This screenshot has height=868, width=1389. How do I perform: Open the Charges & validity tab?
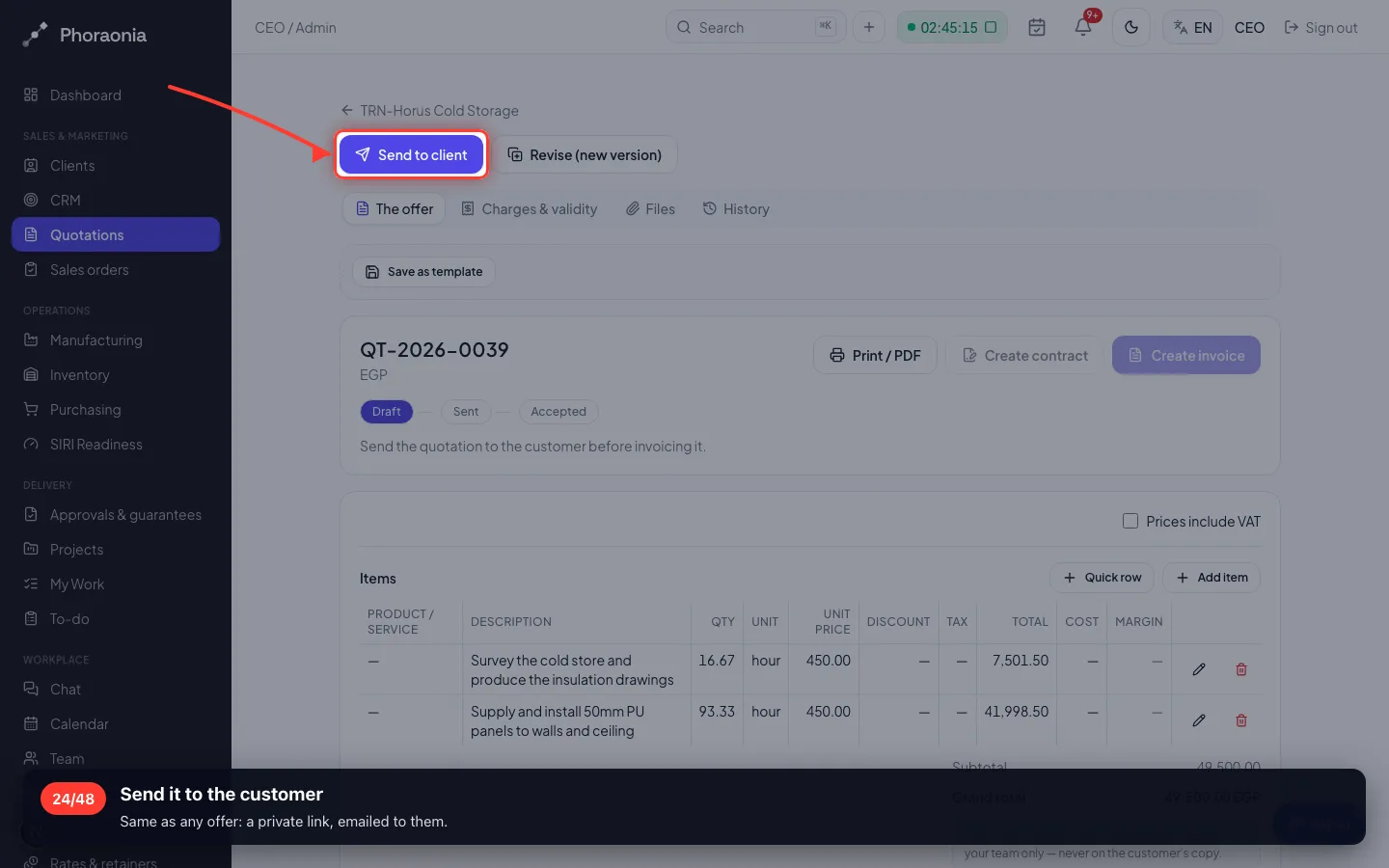(x=529, y=208)
